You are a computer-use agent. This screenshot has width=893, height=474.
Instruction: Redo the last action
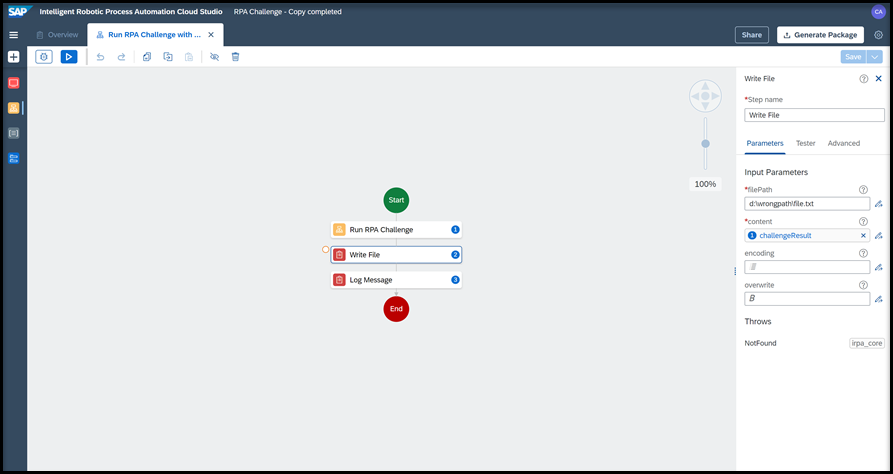click(x=121, y=57)
